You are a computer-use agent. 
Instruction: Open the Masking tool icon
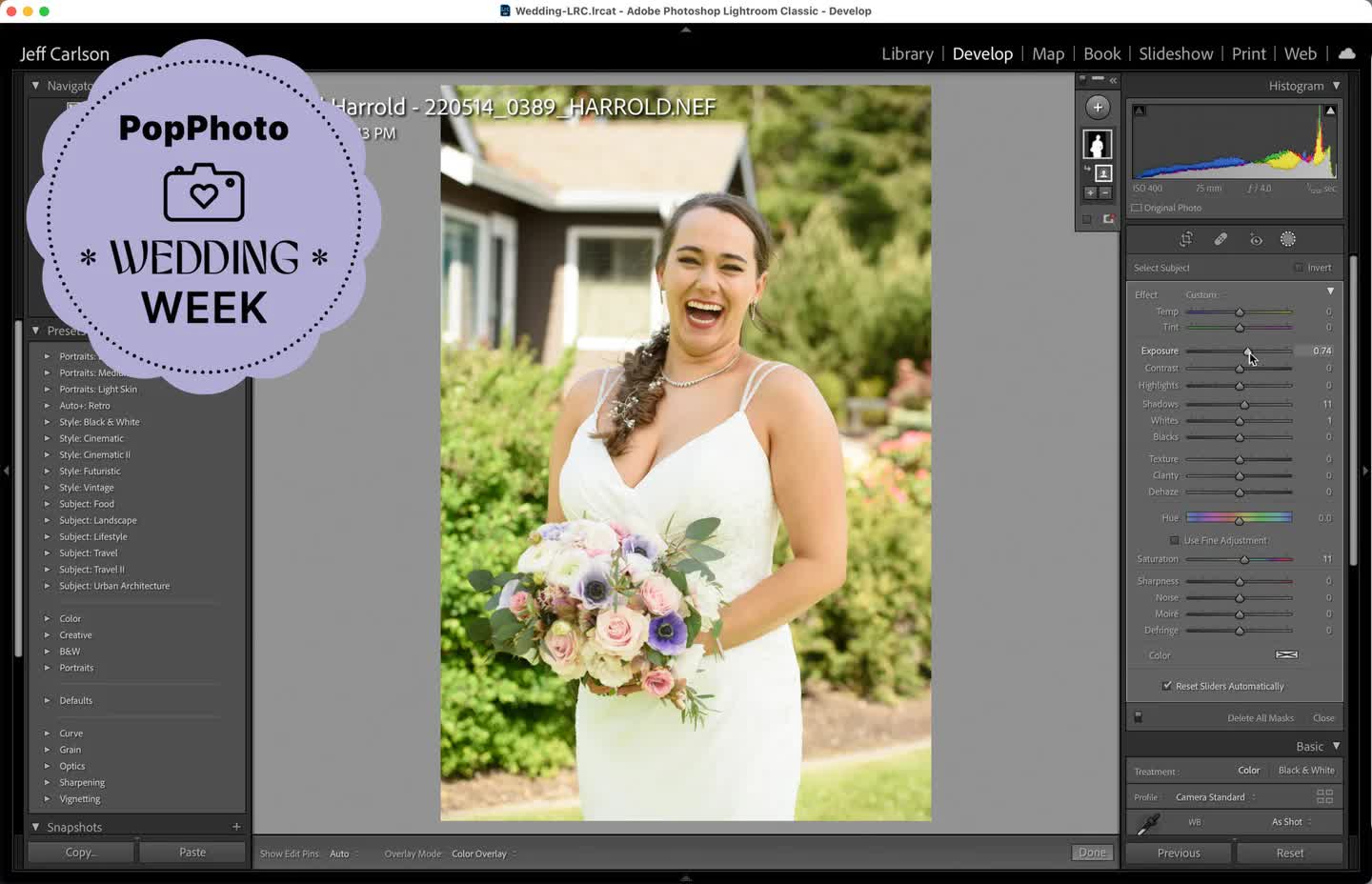tap(1288, 240)
